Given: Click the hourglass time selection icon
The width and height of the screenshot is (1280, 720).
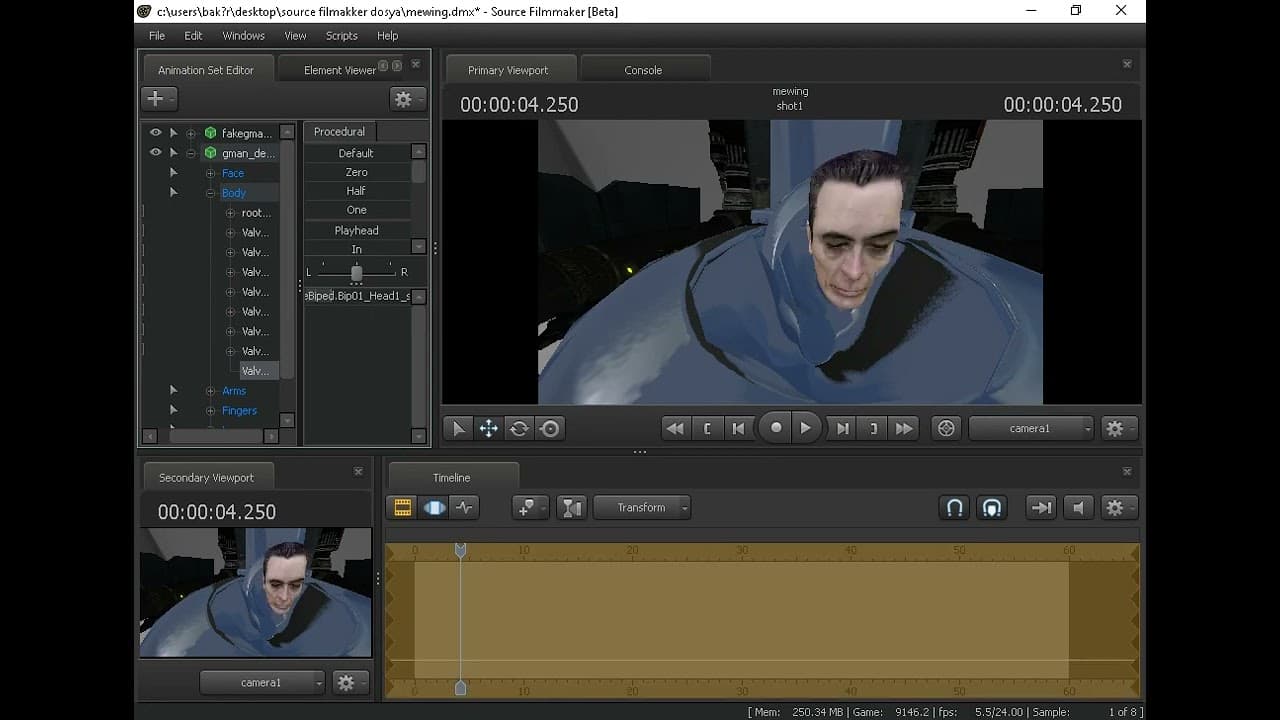Looking at the screenshot, I should pyautogui.click(x=572, y=507).
